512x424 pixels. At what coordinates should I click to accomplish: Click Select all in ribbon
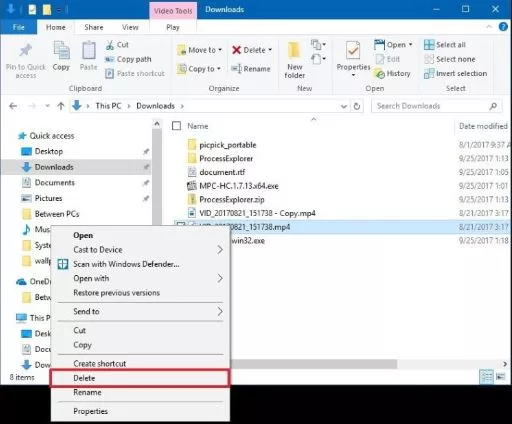(445, 45)
